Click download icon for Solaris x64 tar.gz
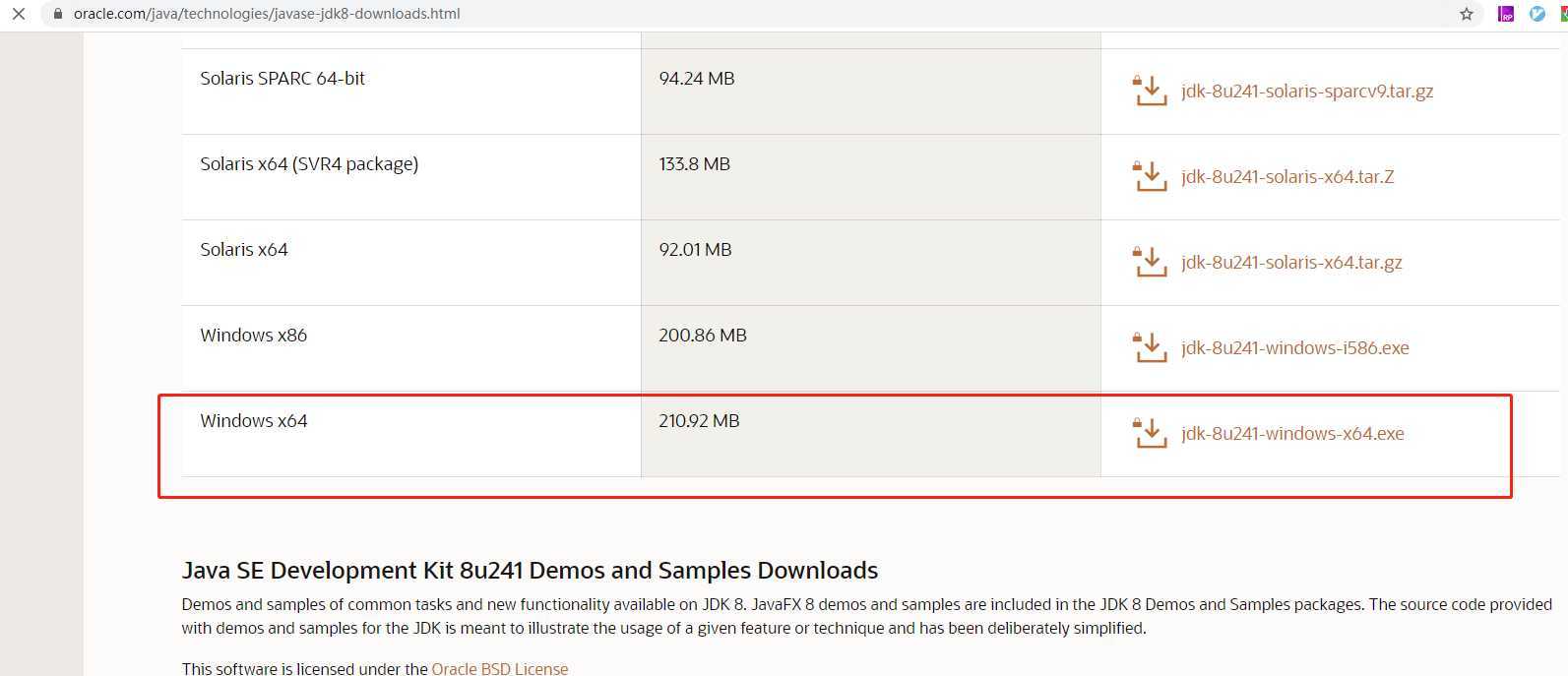This screenshot has height=676, width=1568. click(x=1150, y=262)
